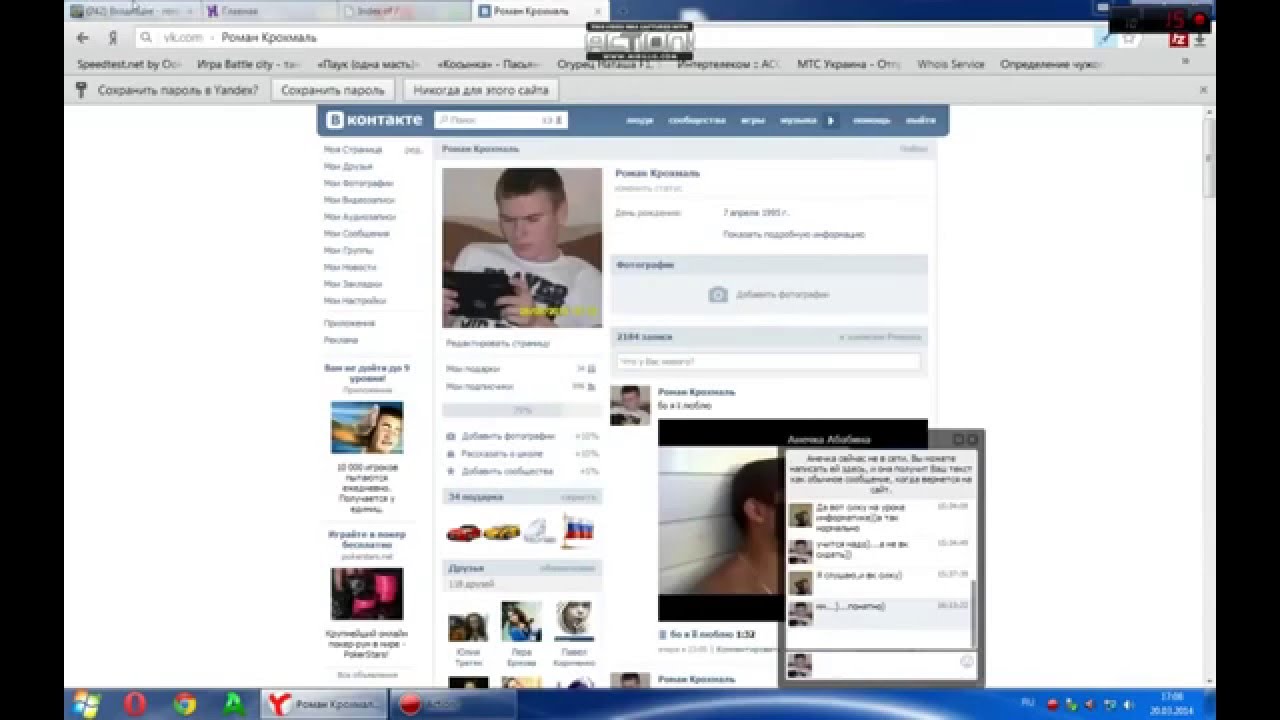Click the profile completion progress bar
Image resolution: width=1280 pixels, height=720 pixels.
coord(522,410)
